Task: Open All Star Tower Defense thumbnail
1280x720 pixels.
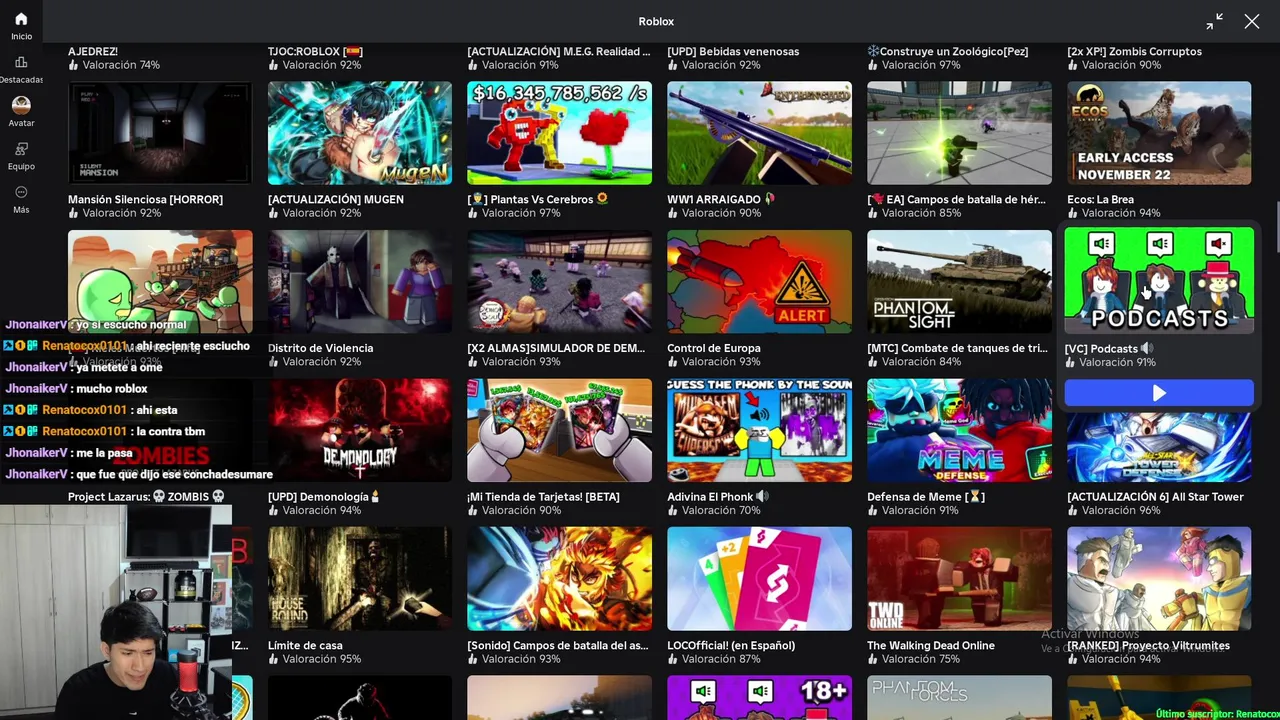Action: click(x=1159, y=445)
